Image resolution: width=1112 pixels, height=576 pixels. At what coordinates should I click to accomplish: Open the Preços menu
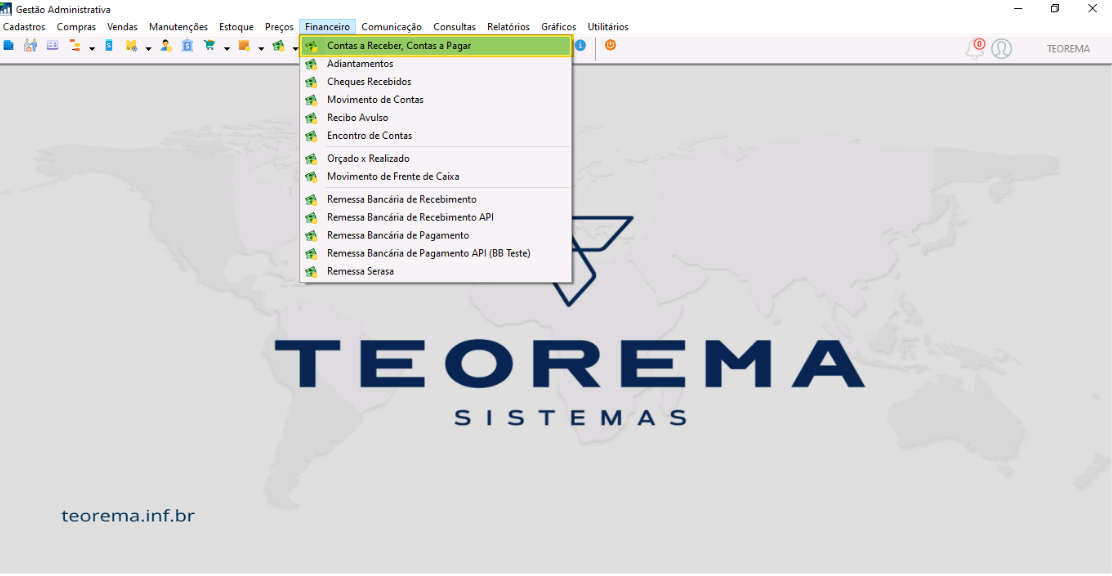[x=279, y=27]
